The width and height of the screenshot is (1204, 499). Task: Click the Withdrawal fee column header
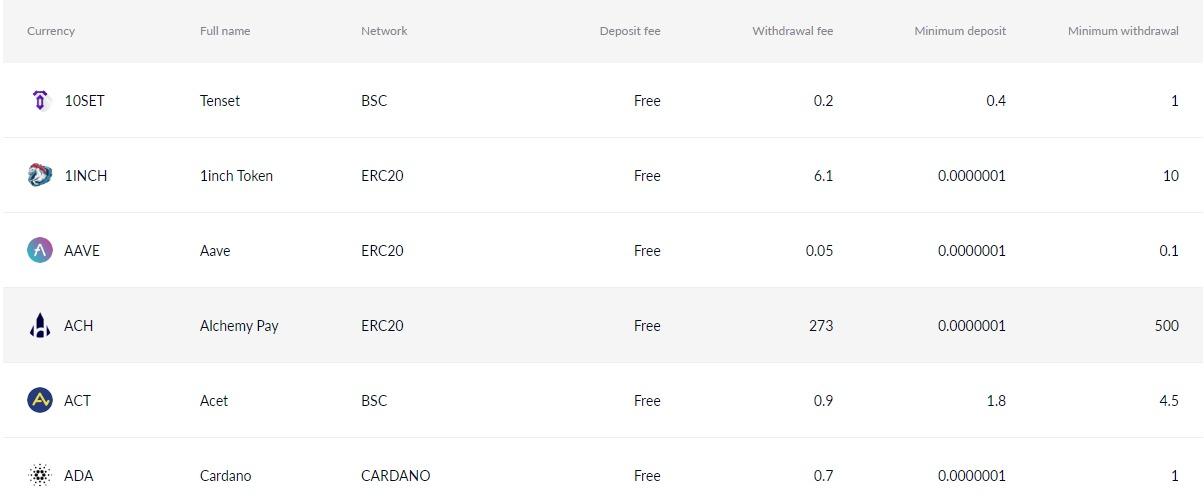792,31
